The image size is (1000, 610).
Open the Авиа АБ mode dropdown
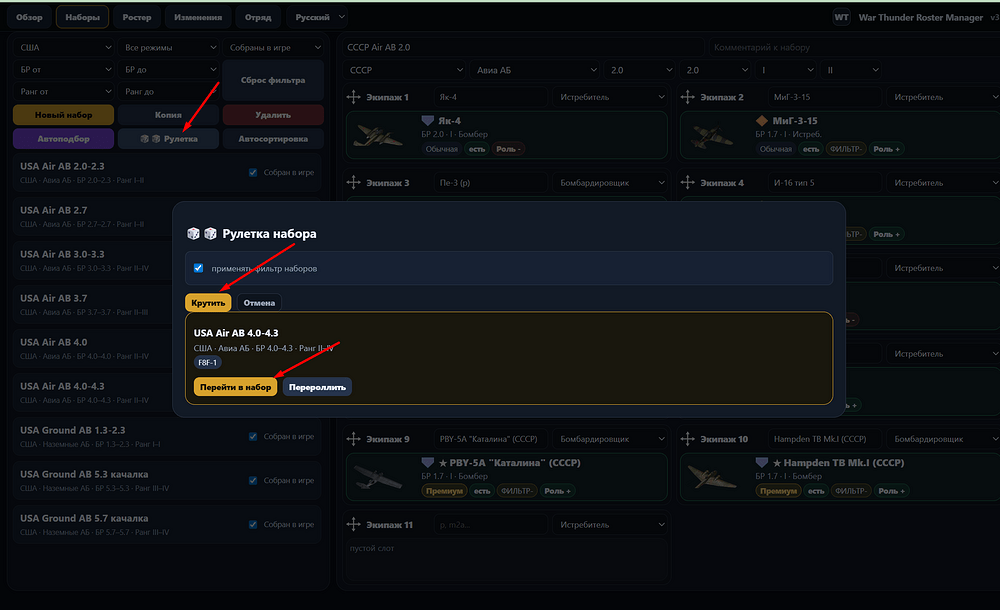[x=535, y=70]
